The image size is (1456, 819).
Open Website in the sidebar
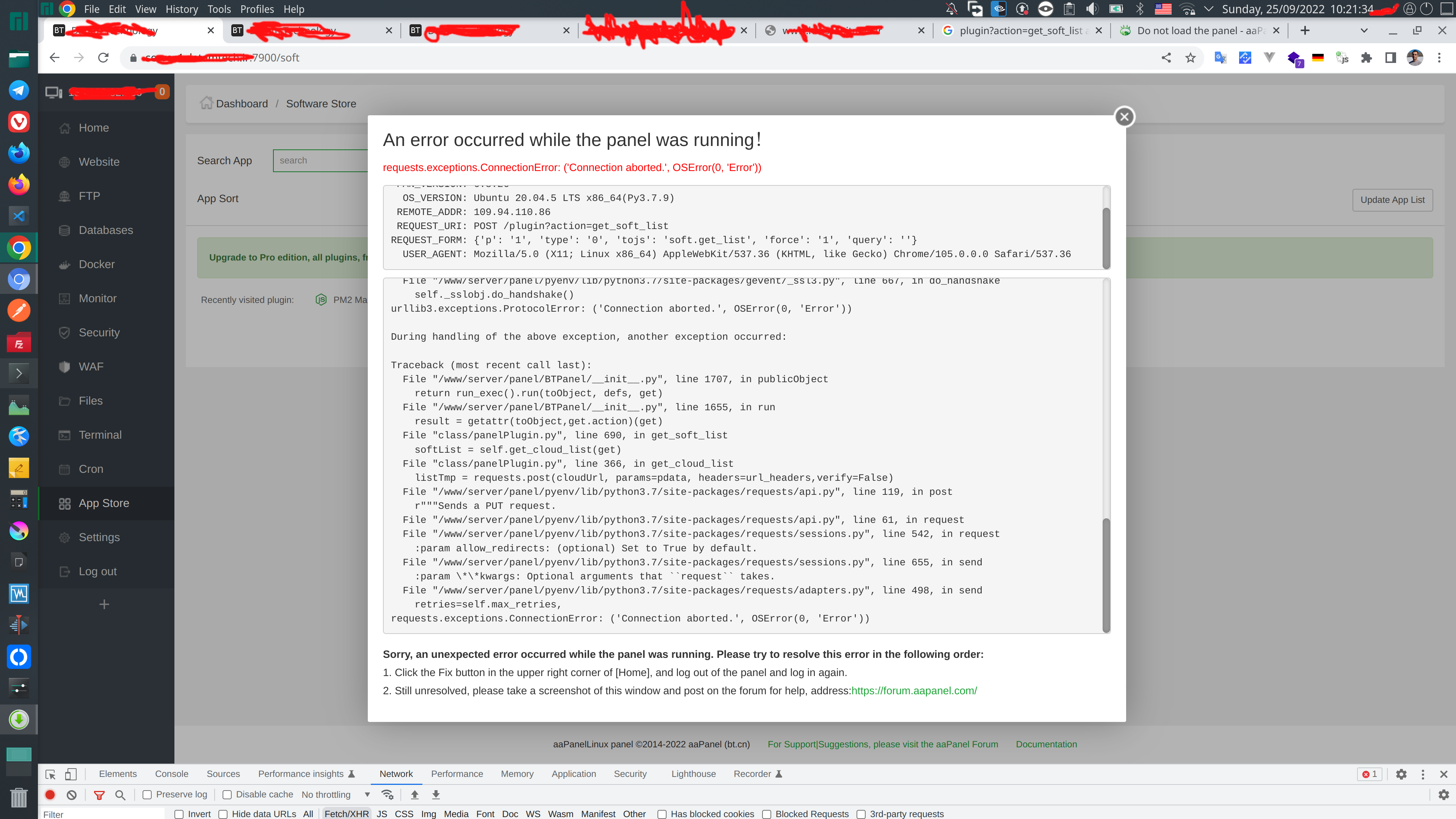coord(106,162)
